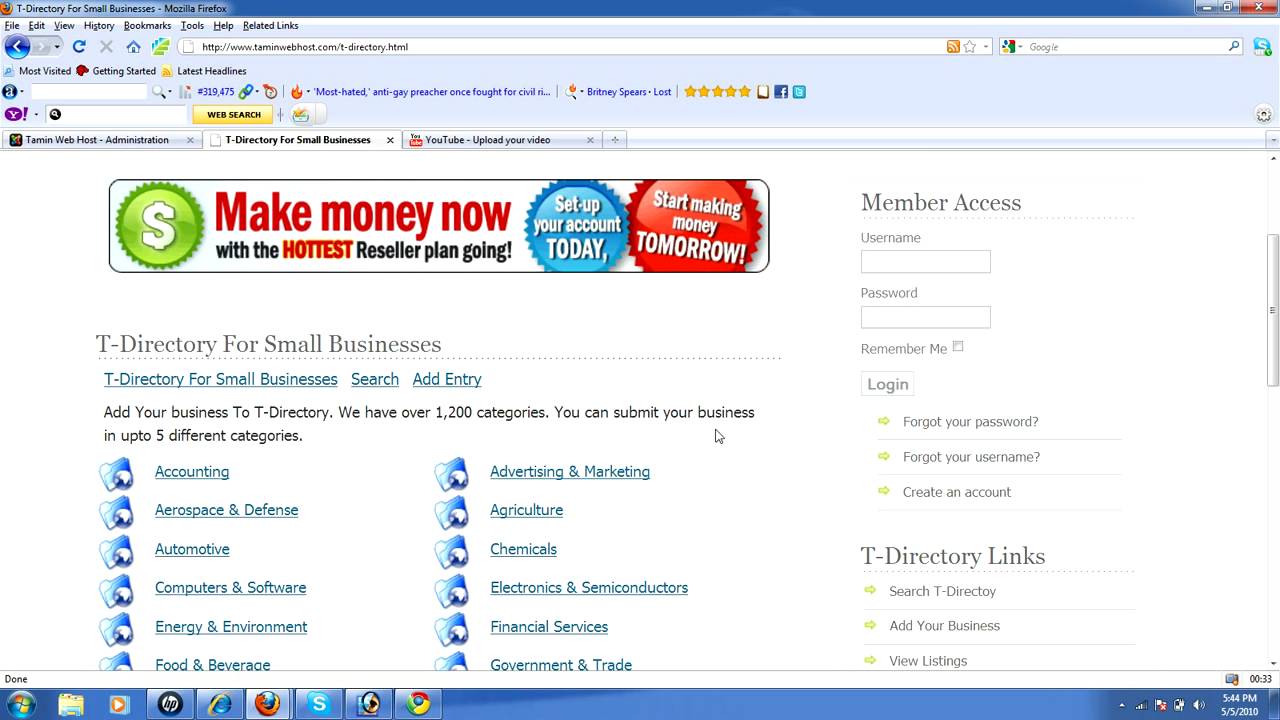Open Google Chrome from the taskbar
Viewport: 1280px width, 720px height.
tap(419, 704)
